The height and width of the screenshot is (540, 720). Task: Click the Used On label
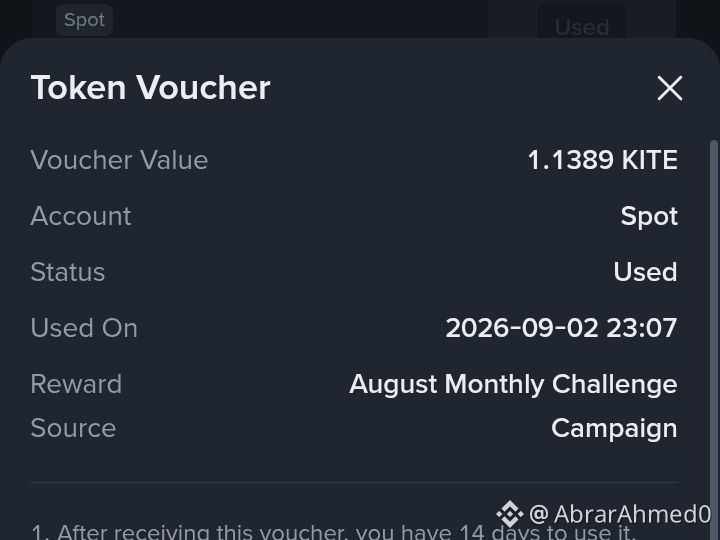(84, 328)
